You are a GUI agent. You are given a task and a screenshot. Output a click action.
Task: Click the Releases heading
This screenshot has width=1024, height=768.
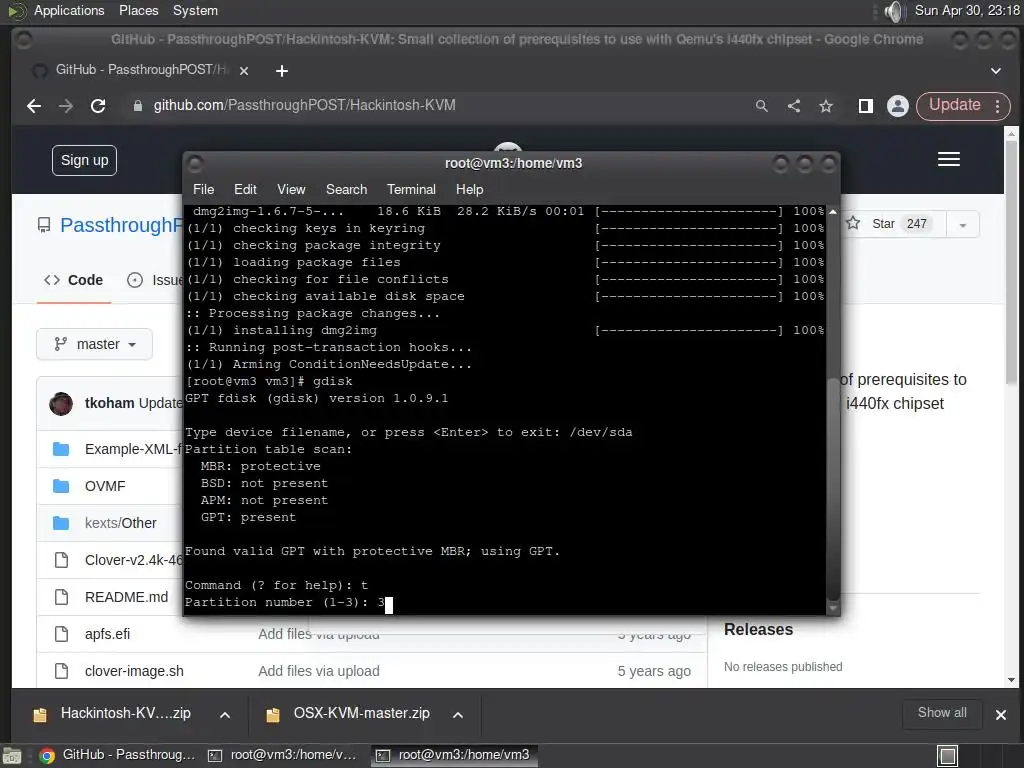coord(758,630)
